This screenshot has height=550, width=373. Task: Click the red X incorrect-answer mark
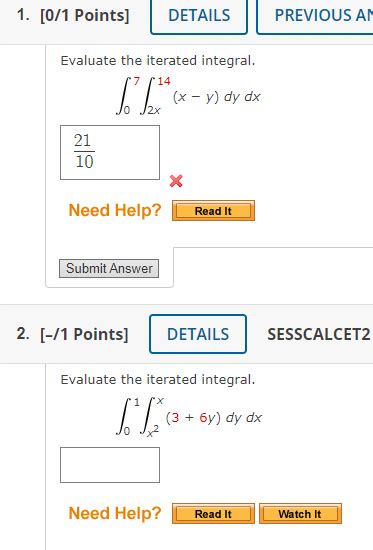[176, 181]
